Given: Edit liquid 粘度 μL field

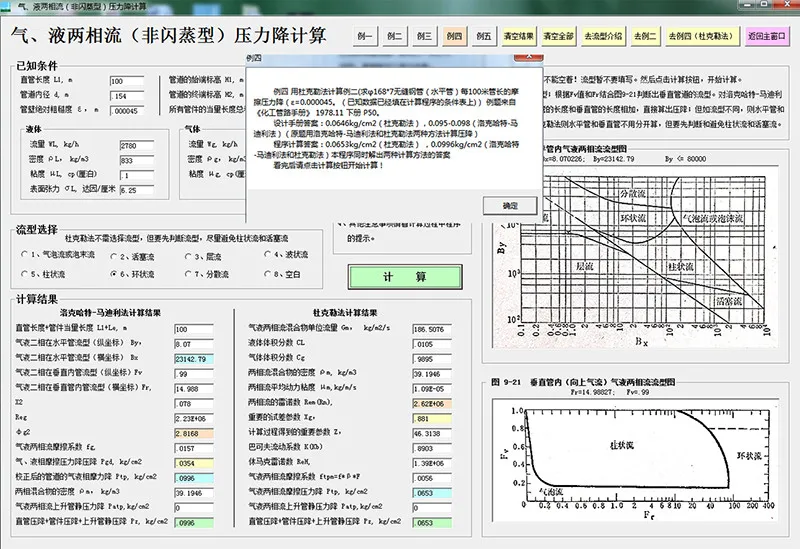Looking at the screenshot, I should click(136, 176).
